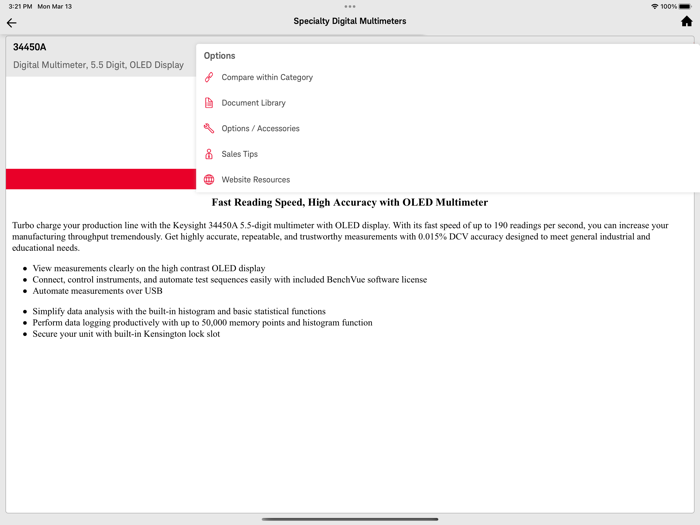Click the document icon beside Document Library
Viewport: 700px width, 525px height.
point(209,103)
